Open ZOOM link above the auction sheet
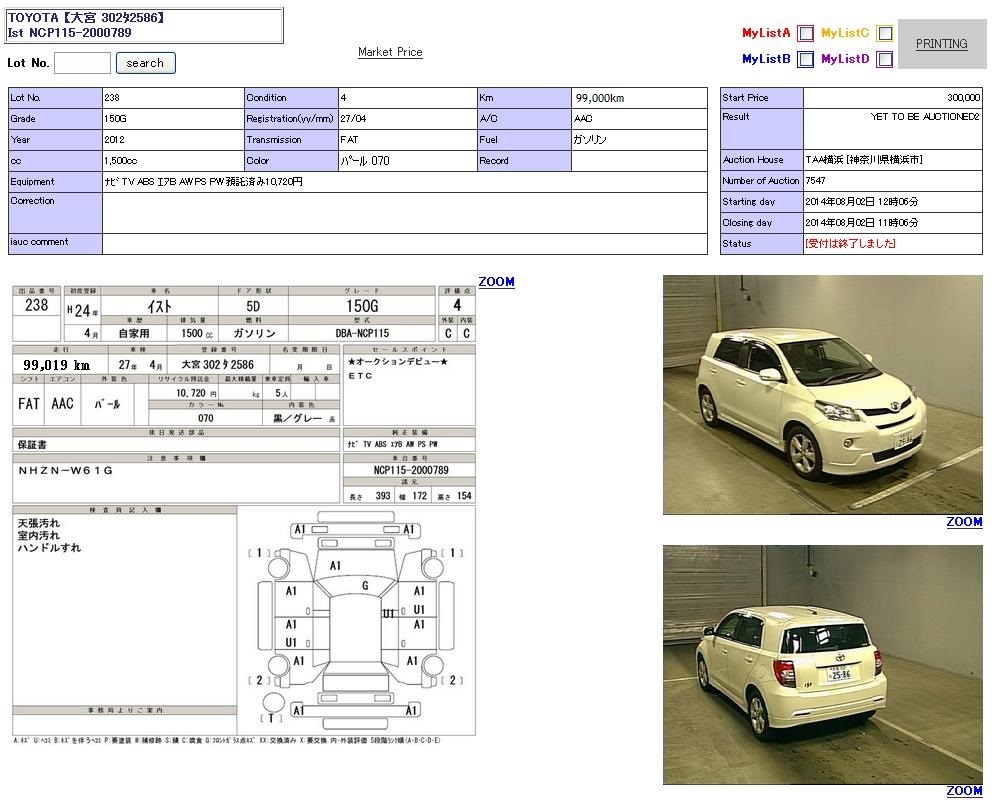The width and height of the screenshot is (1005, 805). tap(496, 282)
